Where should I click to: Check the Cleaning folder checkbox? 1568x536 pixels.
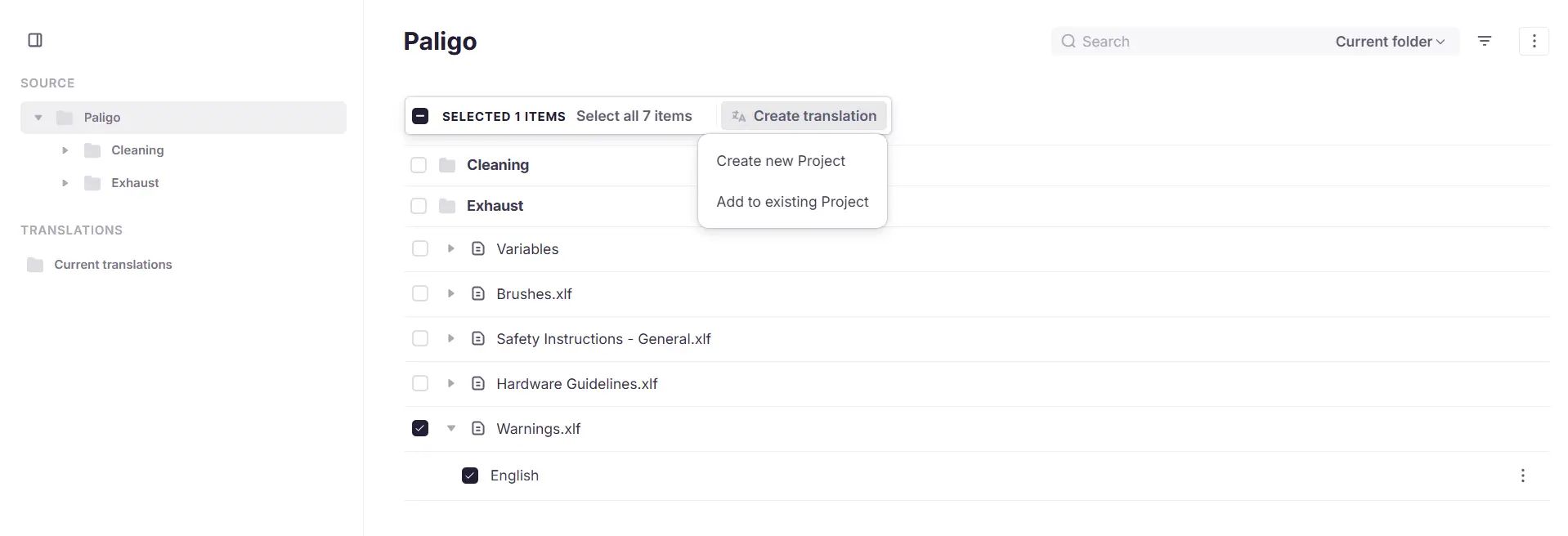click(419, 165)
